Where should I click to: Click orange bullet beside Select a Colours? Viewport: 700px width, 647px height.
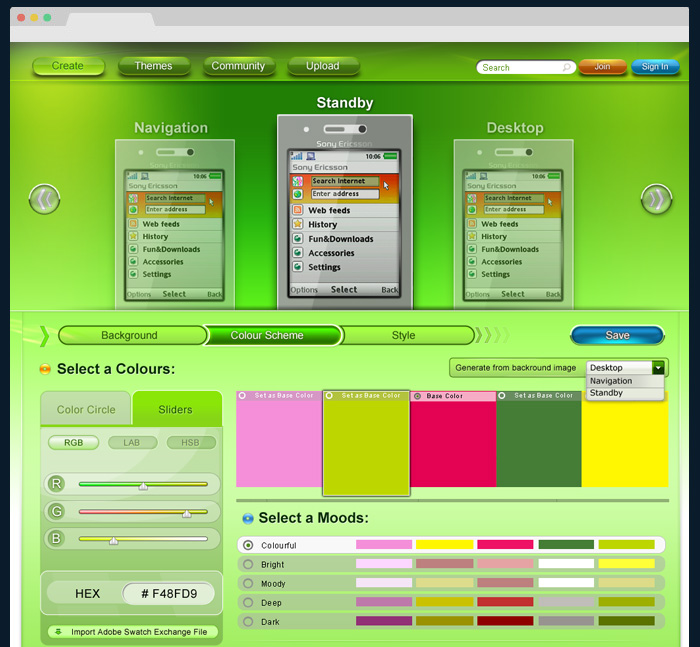coord(45,369)
